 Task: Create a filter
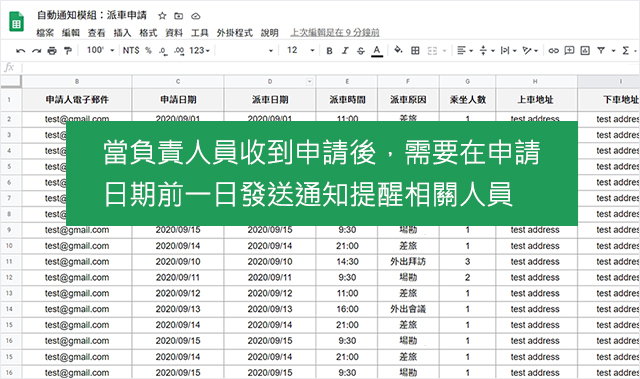coord(601,50)
